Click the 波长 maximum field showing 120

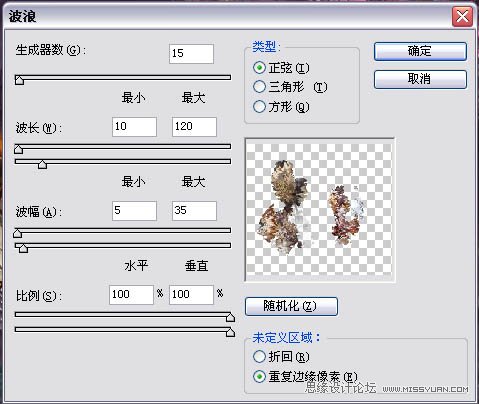click(x=194, y=127)
